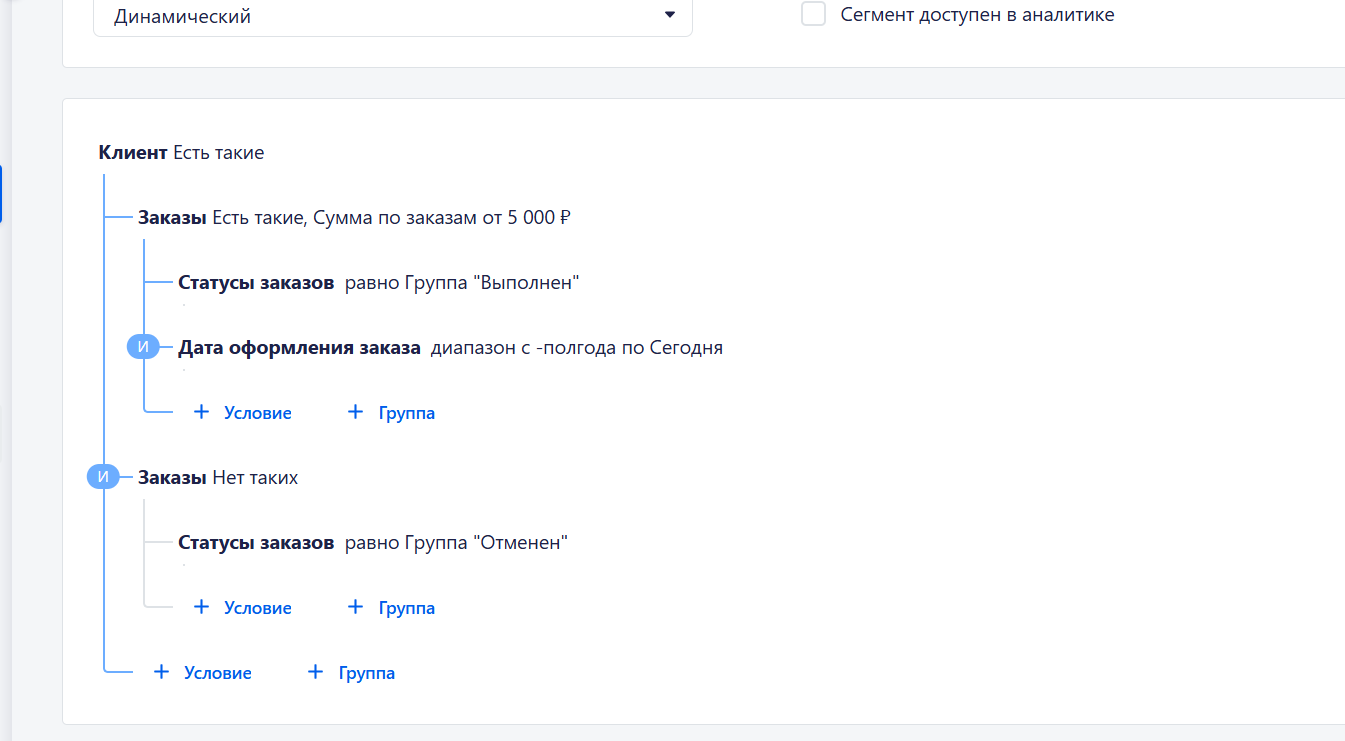
Task: Enable the "Сегмент доступен в аналитике" checkbox
Action: [x=813, y=13]
